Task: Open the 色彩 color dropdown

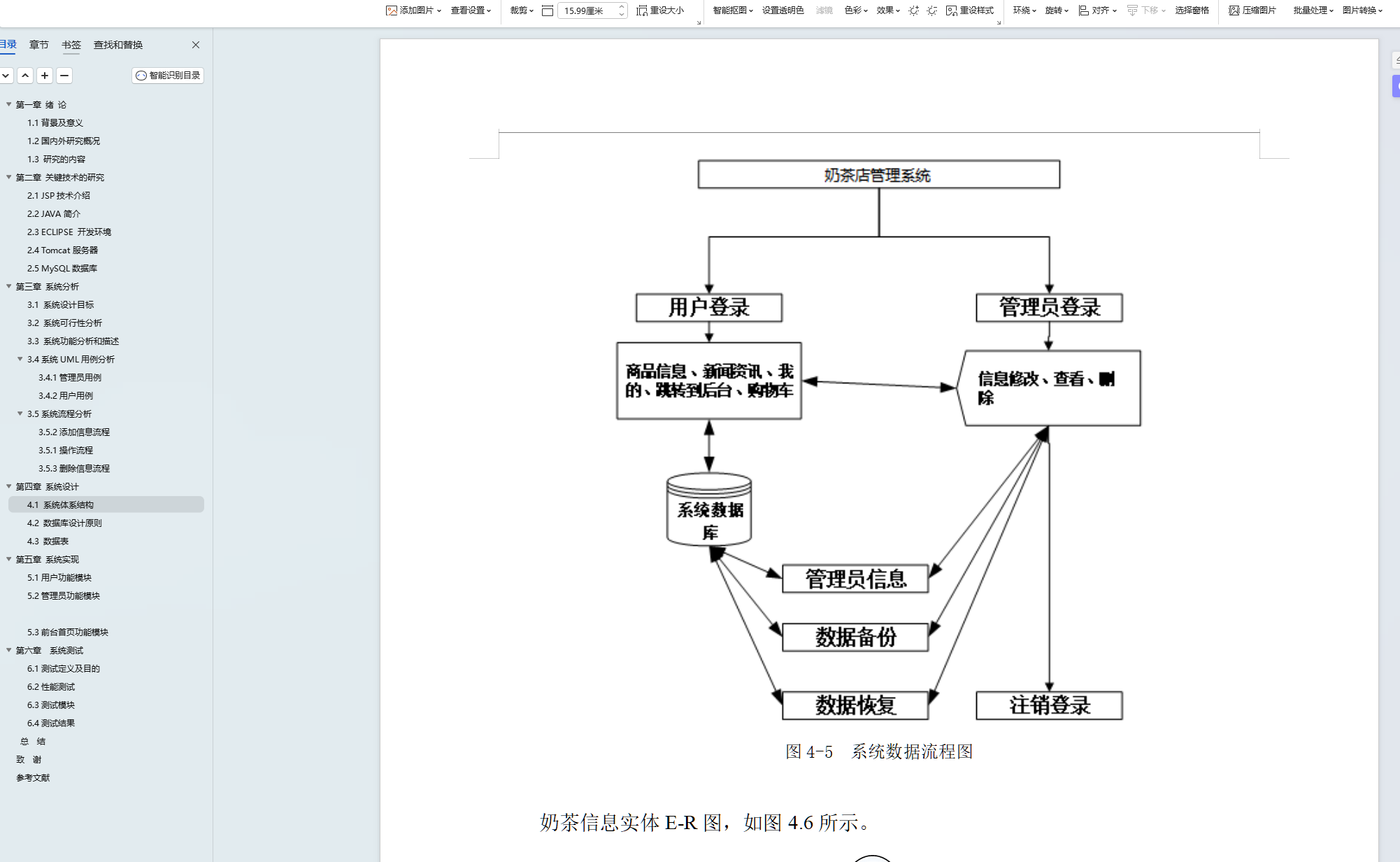Action: (856, 10)
